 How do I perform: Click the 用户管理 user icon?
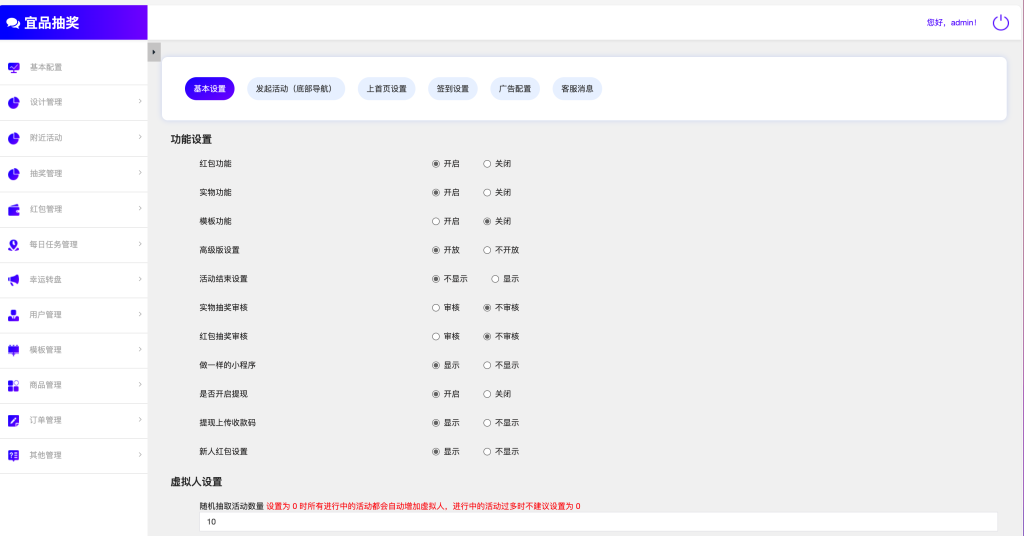point(14,315)
